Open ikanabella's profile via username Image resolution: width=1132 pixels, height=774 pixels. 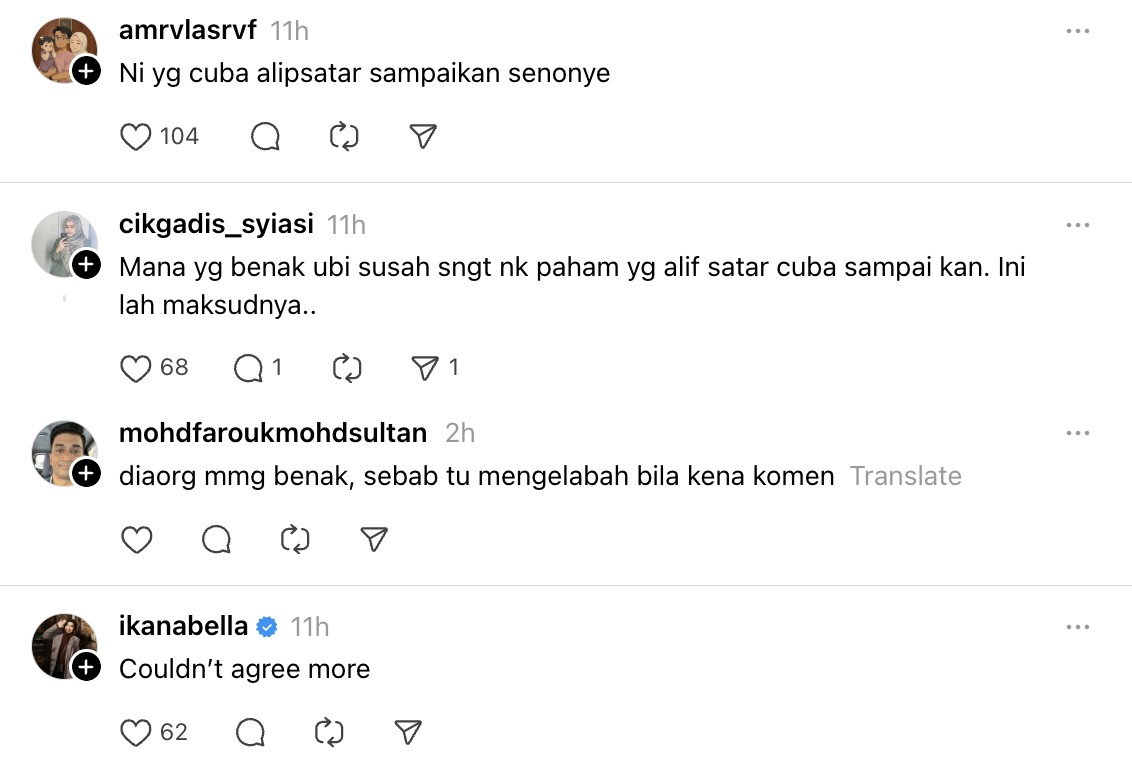click(183, 626)
